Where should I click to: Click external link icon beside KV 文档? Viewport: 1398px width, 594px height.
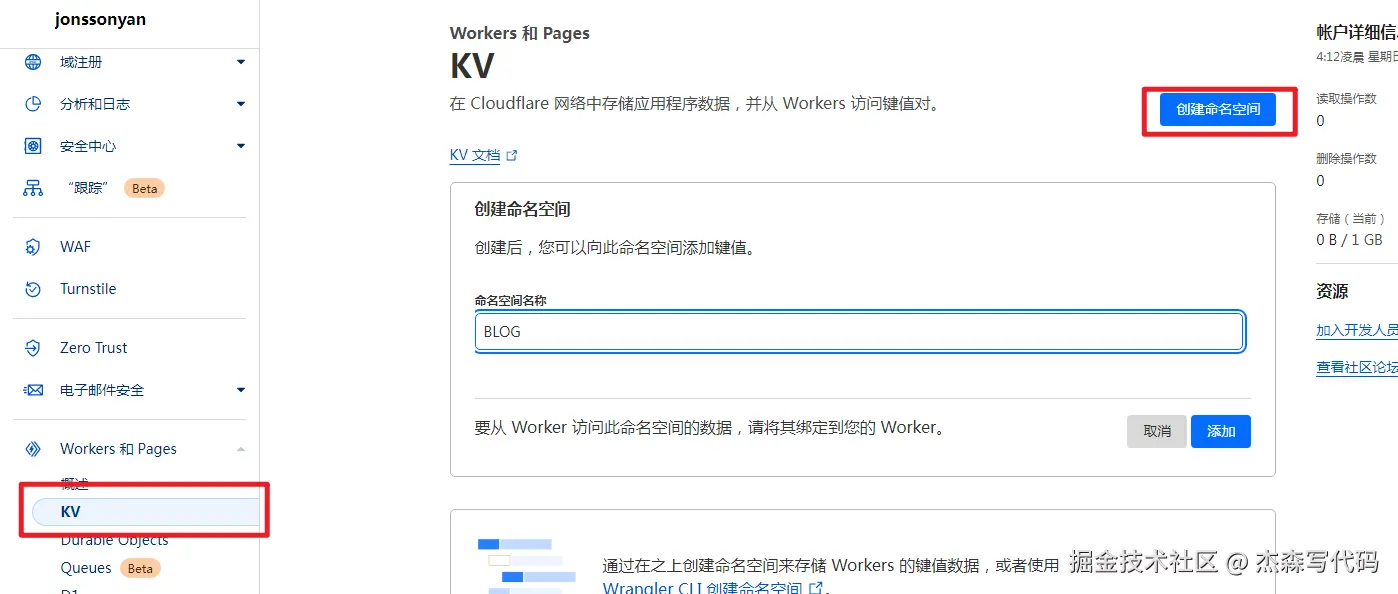(512, 156)
